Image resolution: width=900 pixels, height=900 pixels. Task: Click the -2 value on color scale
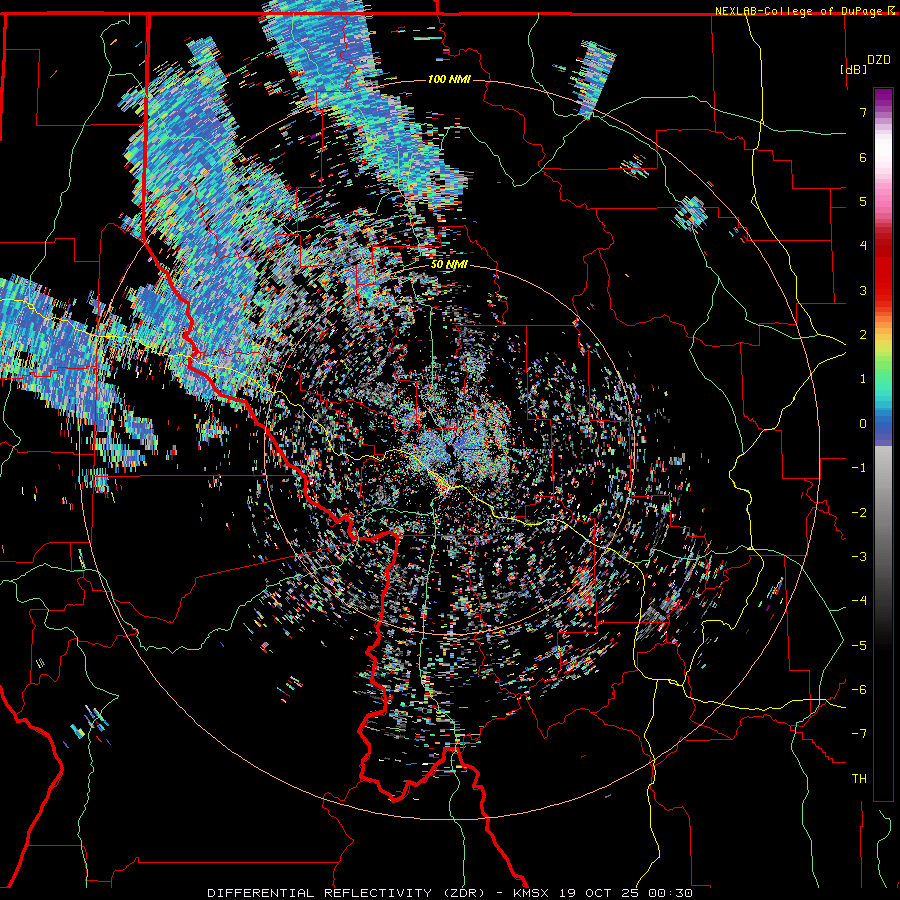pyautogui.click(x=859, y=513)
